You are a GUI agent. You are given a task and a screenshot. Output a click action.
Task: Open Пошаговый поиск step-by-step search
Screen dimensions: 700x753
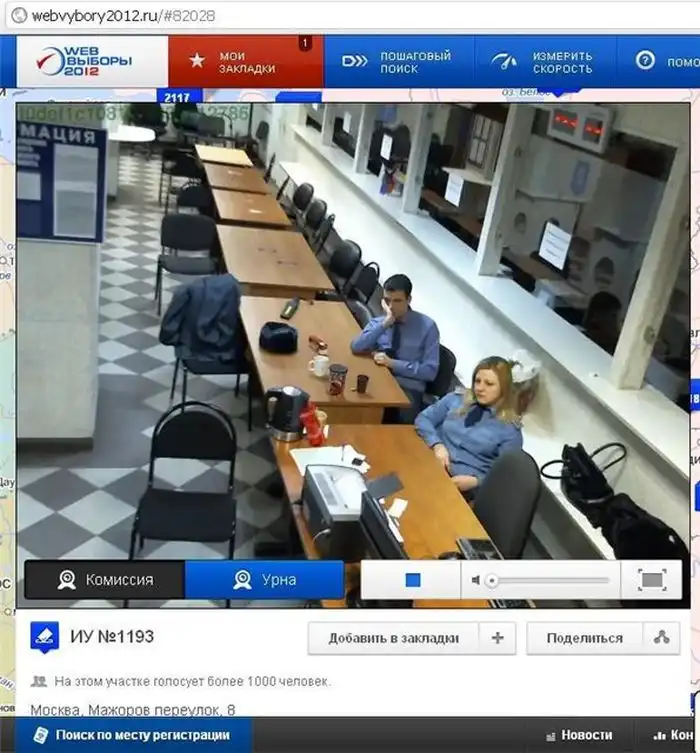pyautogui.click(x=398, y=62)
